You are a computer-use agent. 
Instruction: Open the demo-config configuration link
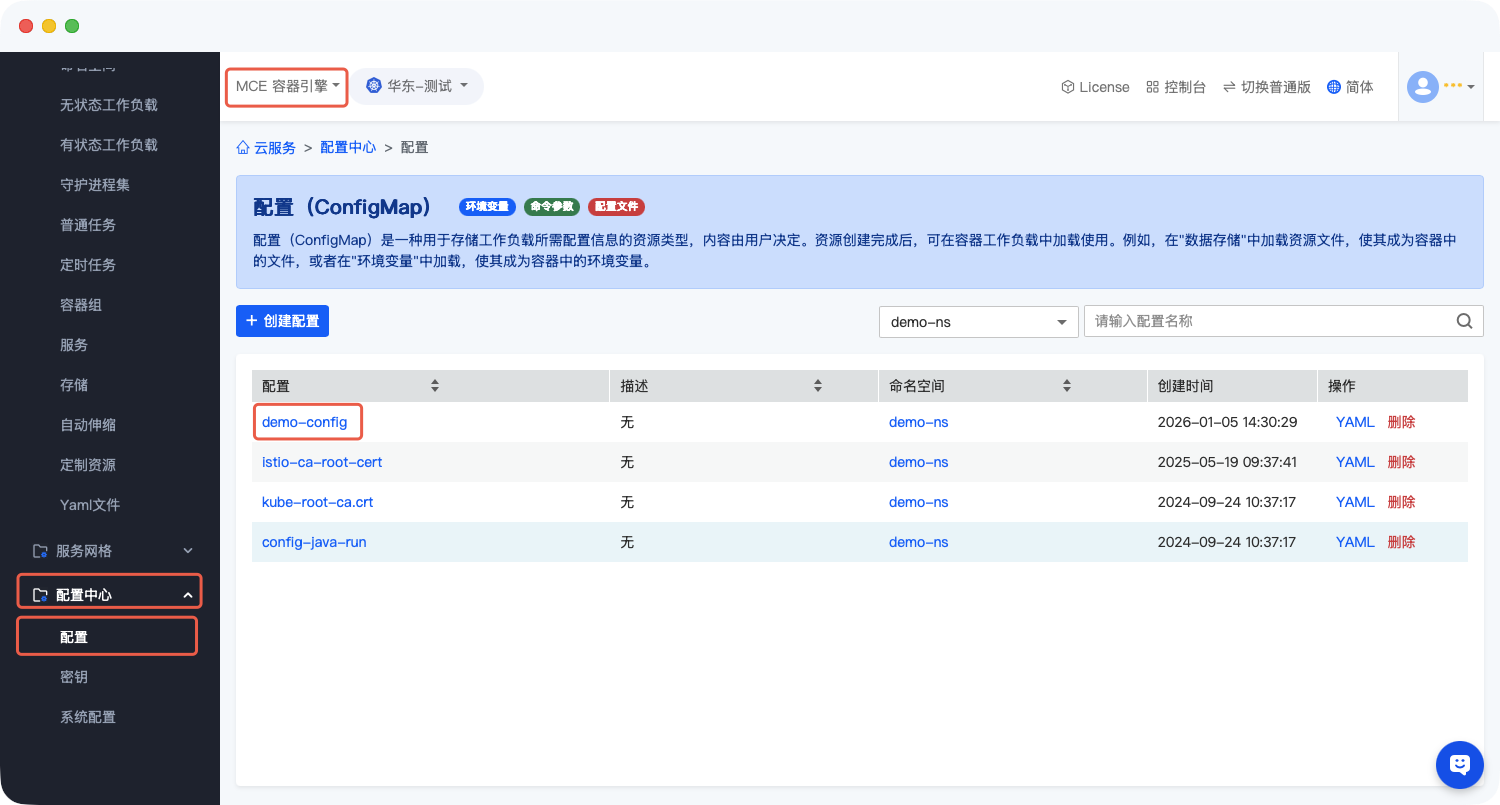[x=304, y=422]
